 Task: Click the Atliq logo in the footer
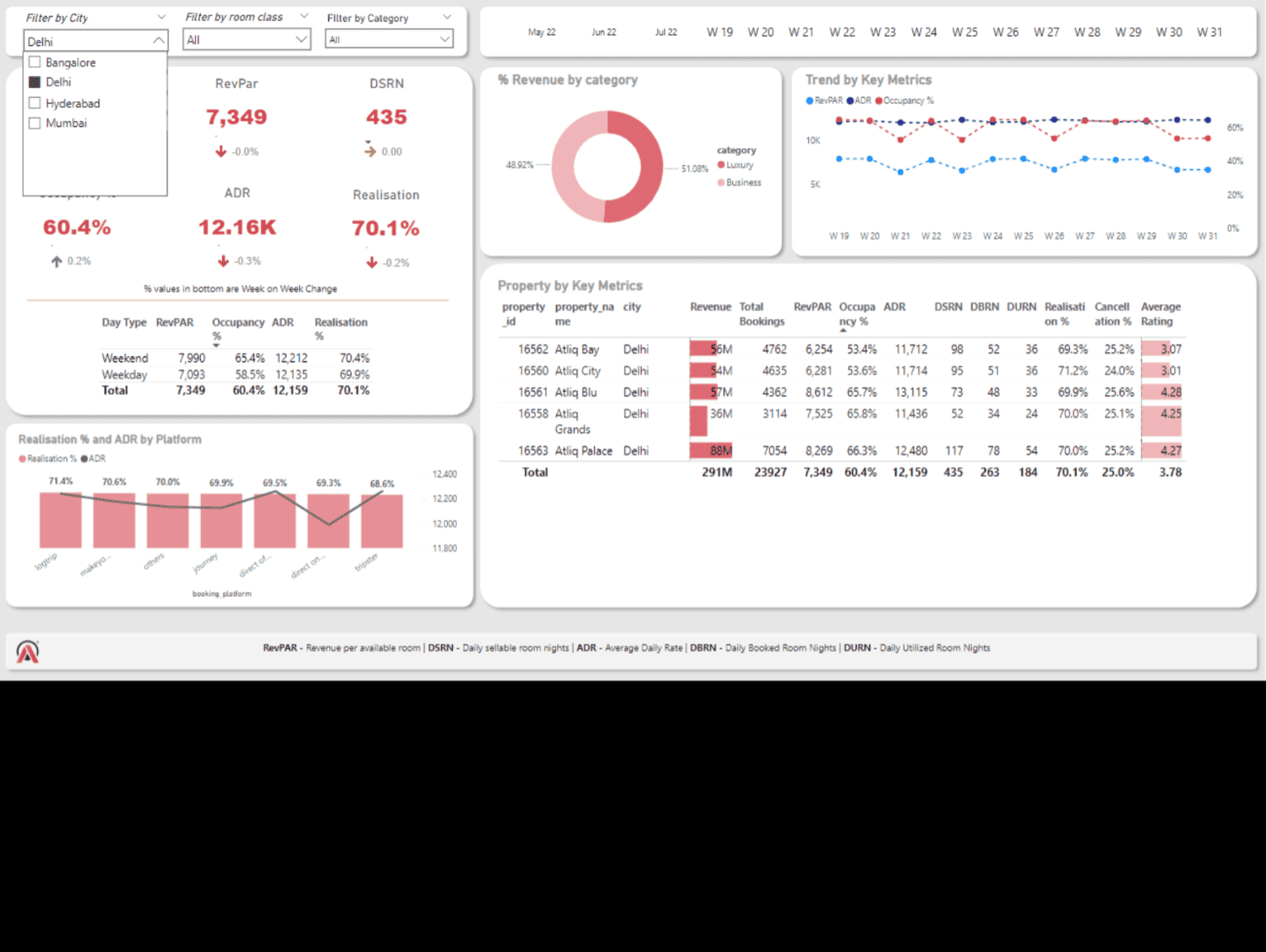pyautogui.click(x=28, y=651)
